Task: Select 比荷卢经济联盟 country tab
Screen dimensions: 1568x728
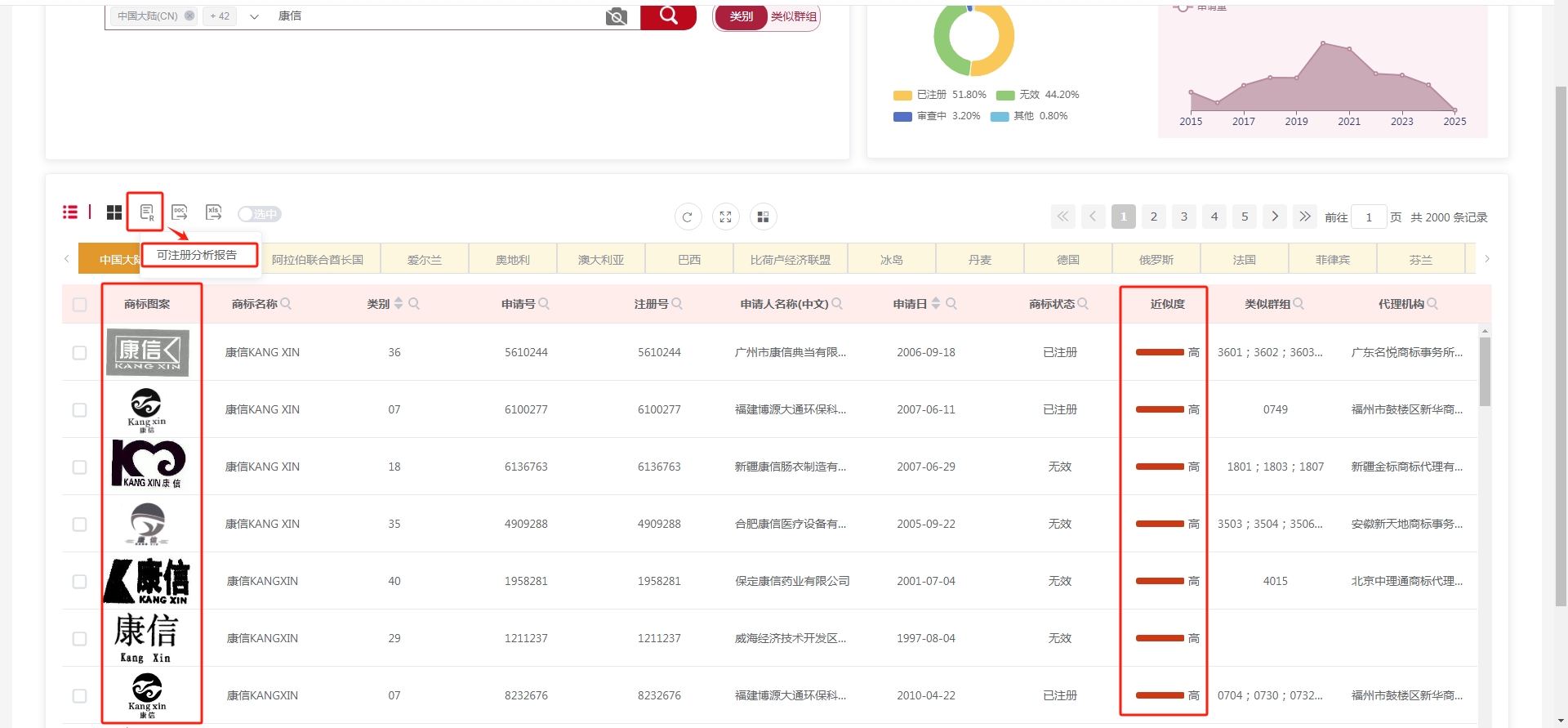Action: coord(791,259)
